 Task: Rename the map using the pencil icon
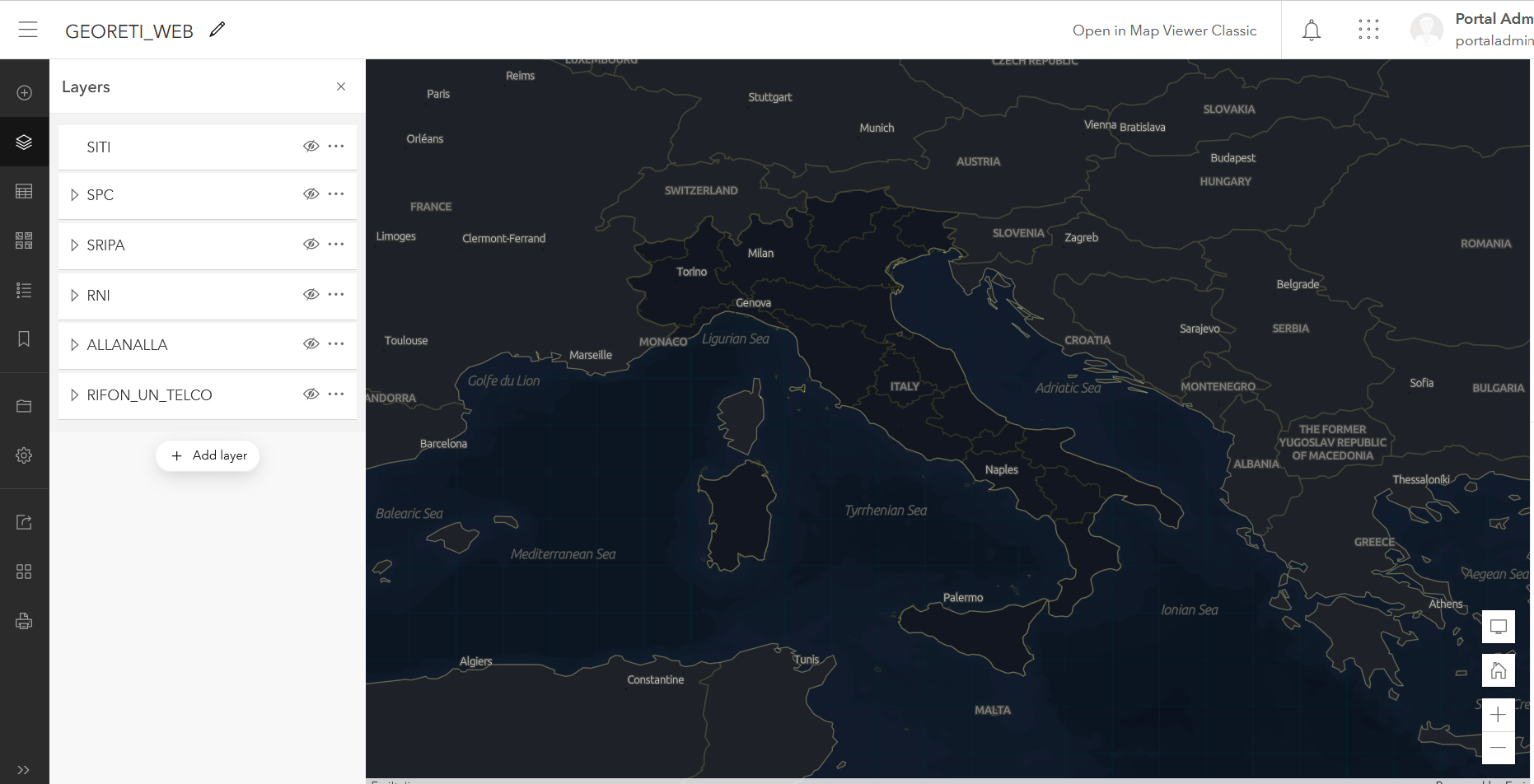217,29
